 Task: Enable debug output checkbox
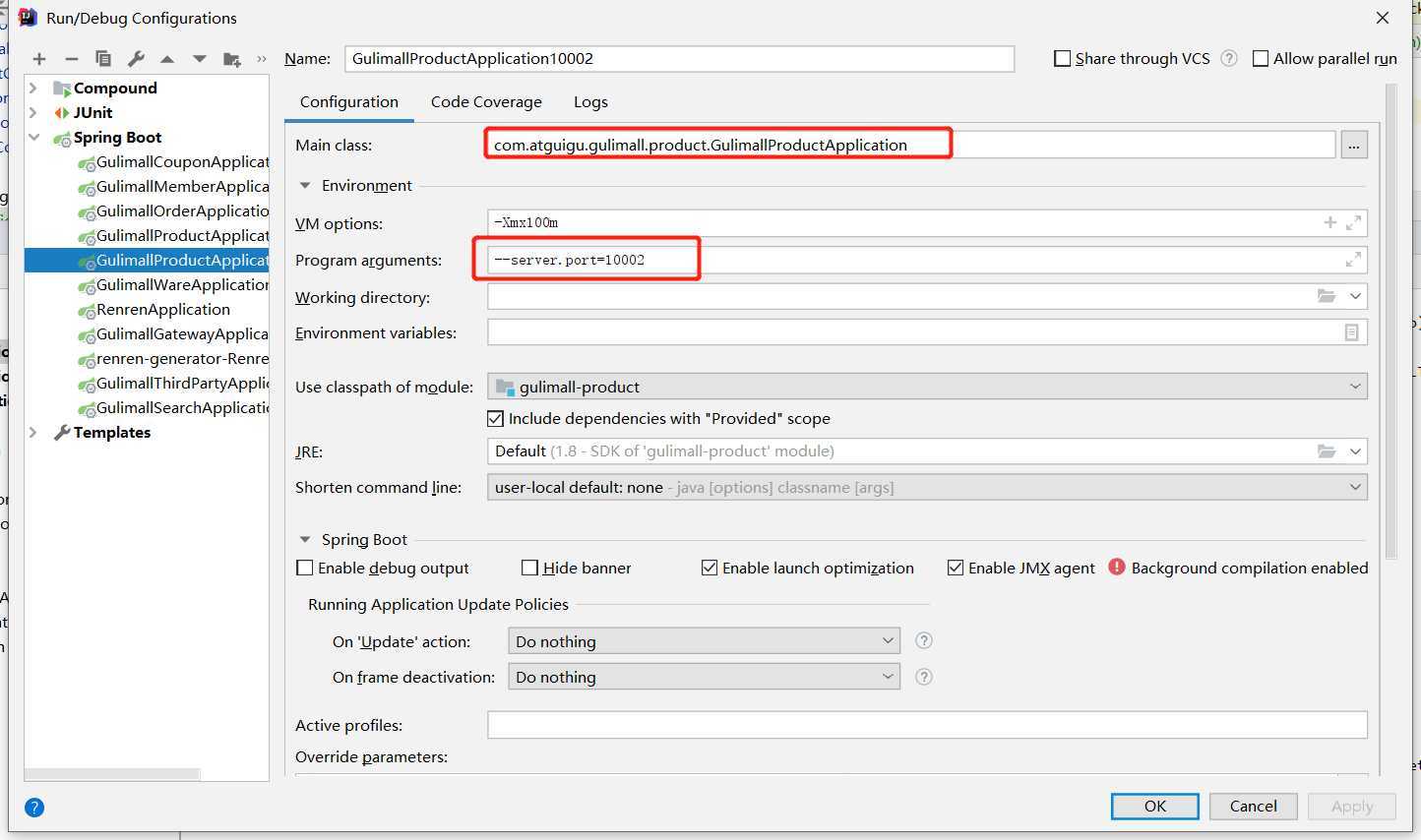pos(305,568)
